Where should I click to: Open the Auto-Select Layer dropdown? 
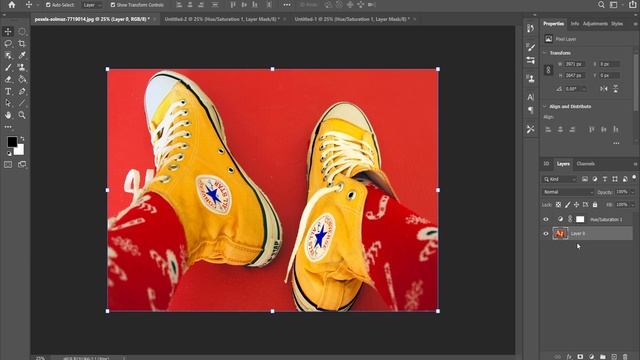coord(92,5)
